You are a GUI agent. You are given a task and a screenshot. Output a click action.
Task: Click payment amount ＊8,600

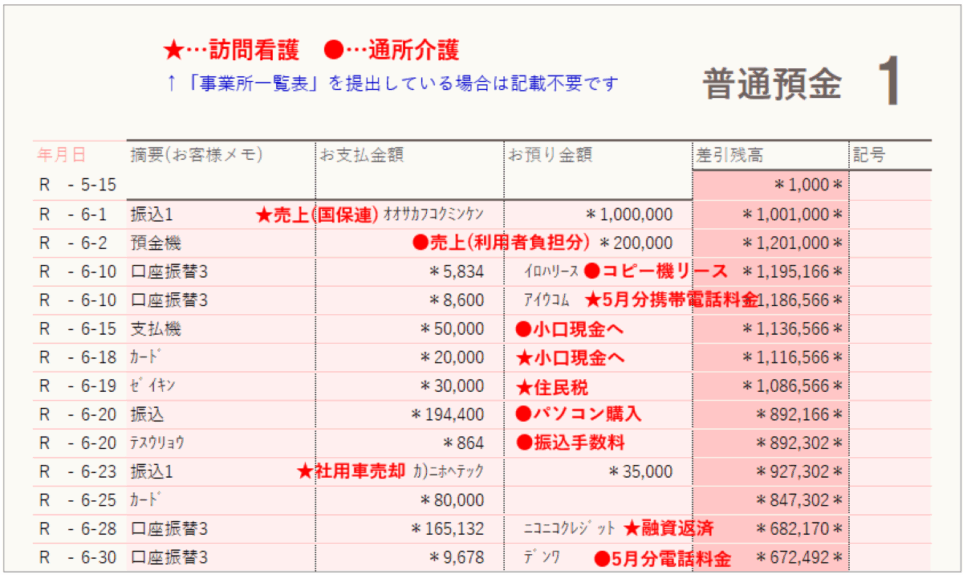(456, 300)
